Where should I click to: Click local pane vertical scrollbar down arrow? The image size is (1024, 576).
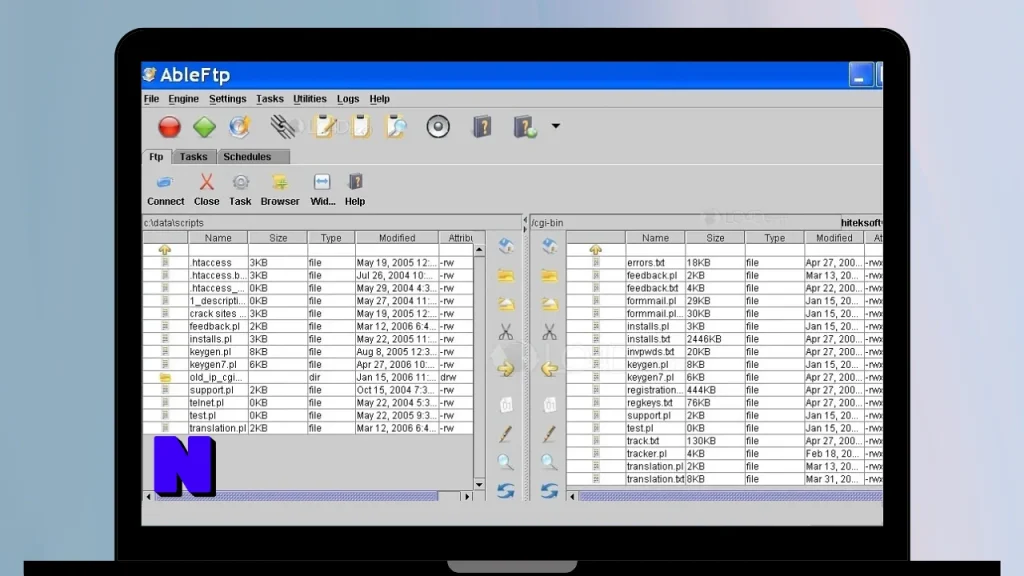(x=479, y=485)
